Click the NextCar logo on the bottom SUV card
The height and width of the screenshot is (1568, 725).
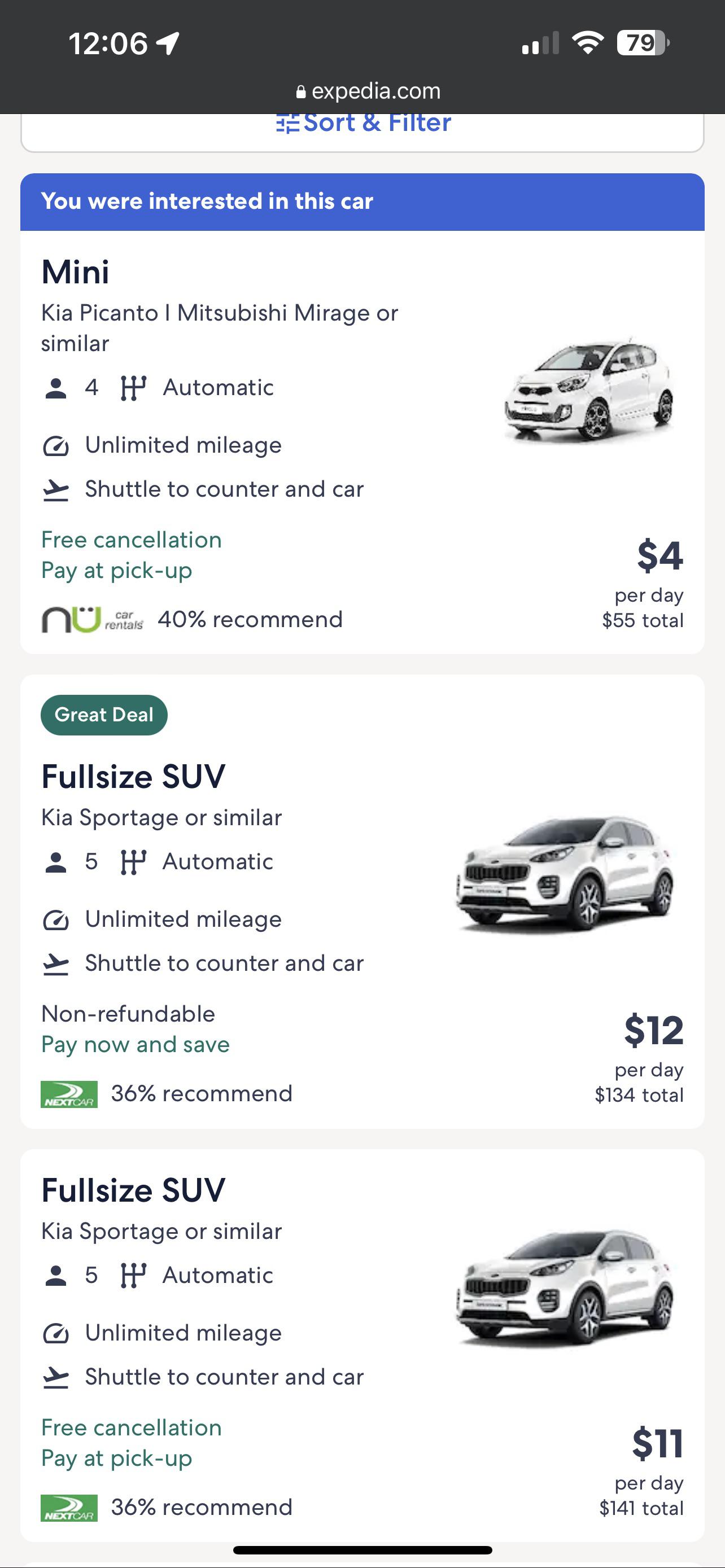coord(69,1507)
